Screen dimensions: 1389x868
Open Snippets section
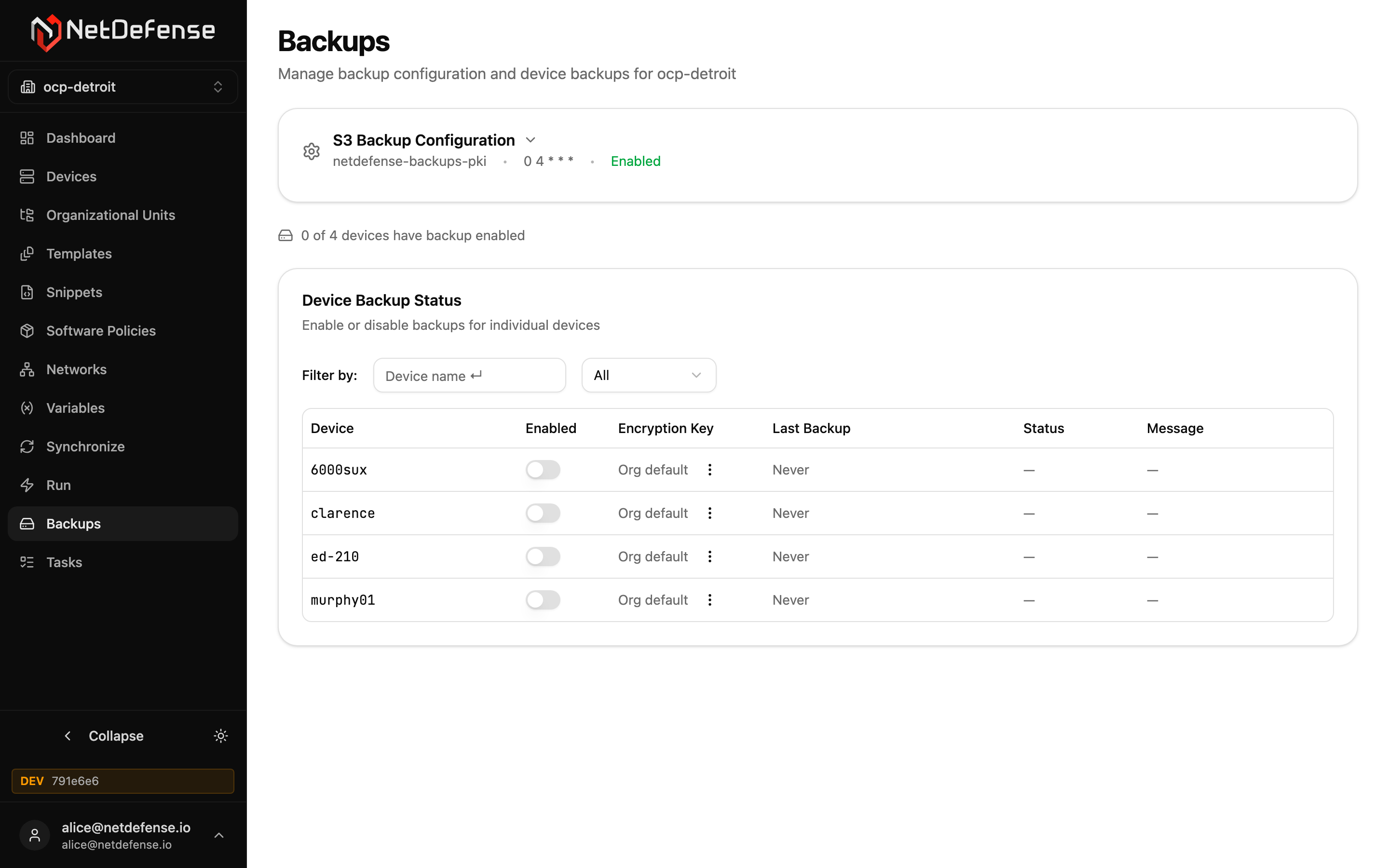pyautogui.click(x=123, y=292)
